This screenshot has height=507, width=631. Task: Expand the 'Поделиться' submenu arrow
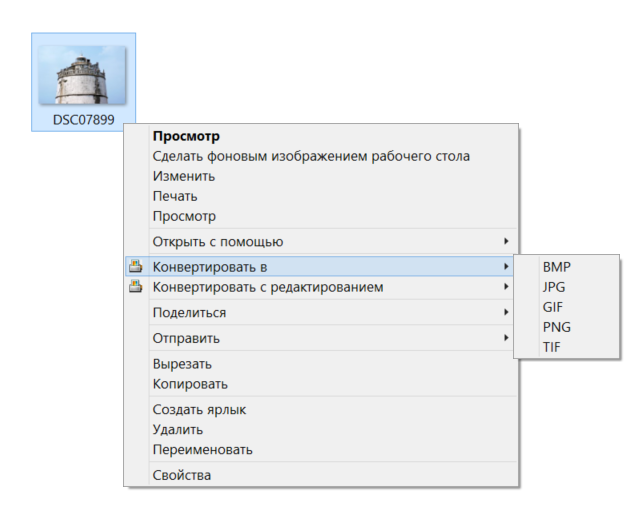506,312
